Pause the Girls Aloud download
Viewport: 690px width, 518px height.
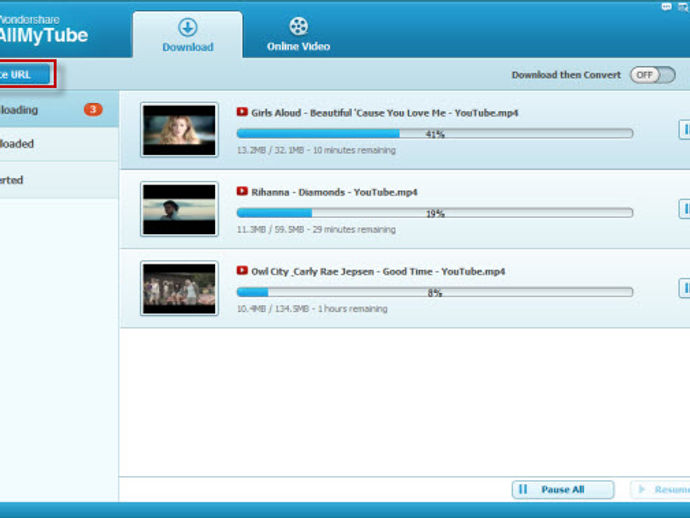(x=685, y=129)
